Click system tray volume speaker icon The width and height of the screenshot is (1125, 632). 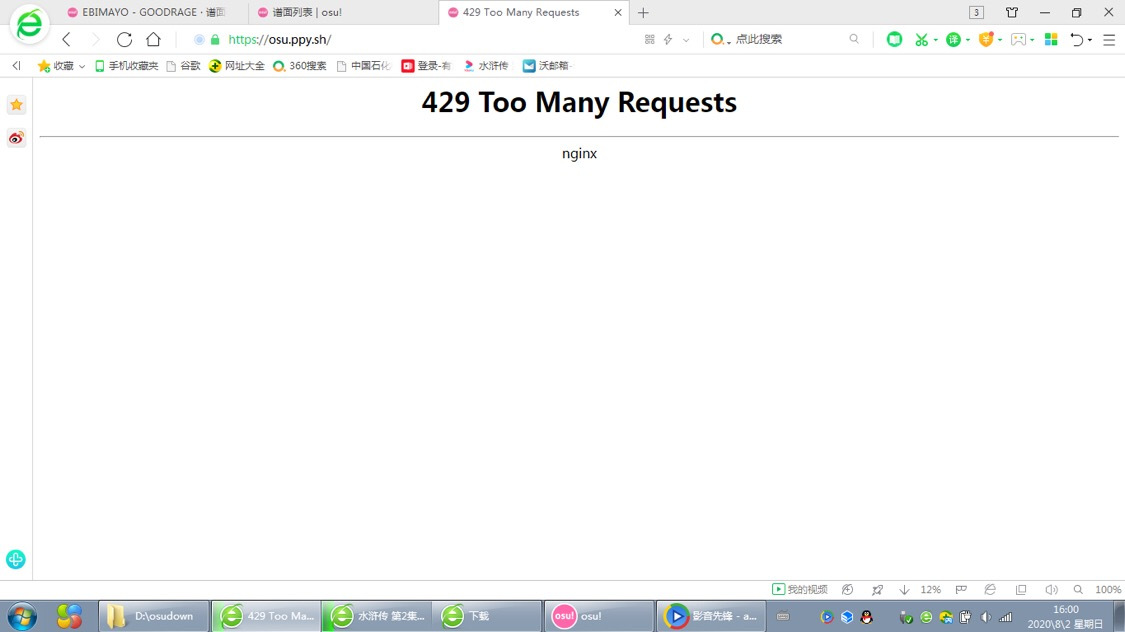tap(986, 617)
